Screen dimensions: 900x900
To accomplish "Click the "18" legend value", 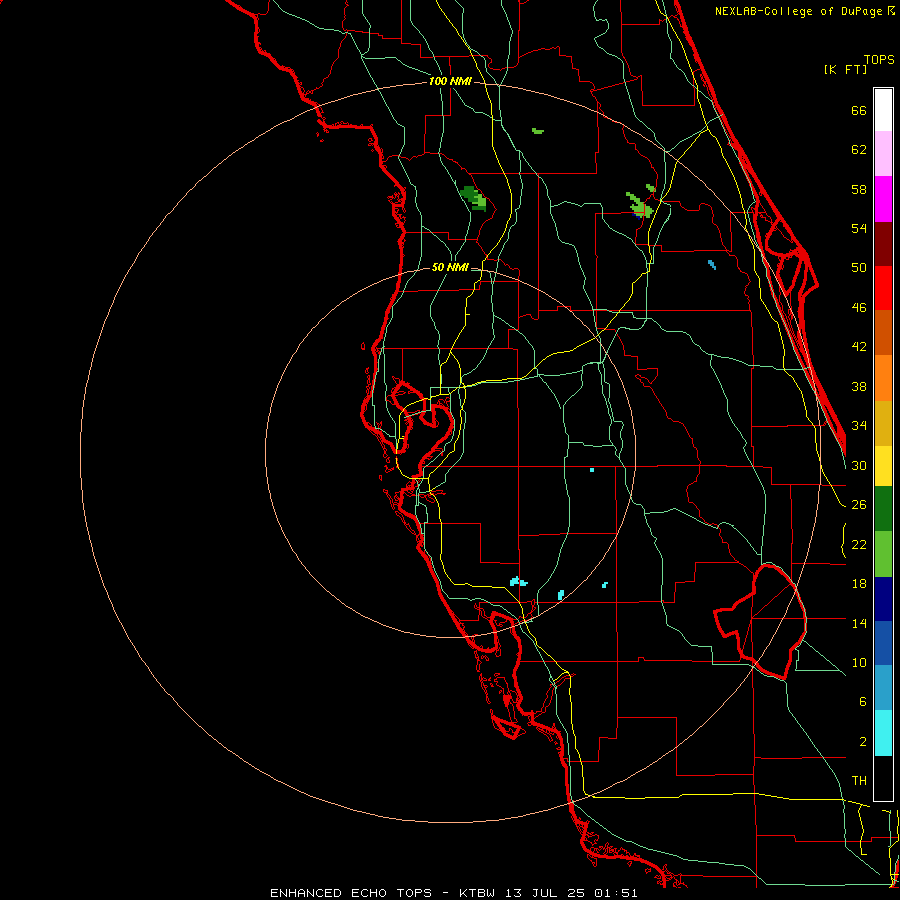I will 859,584.
